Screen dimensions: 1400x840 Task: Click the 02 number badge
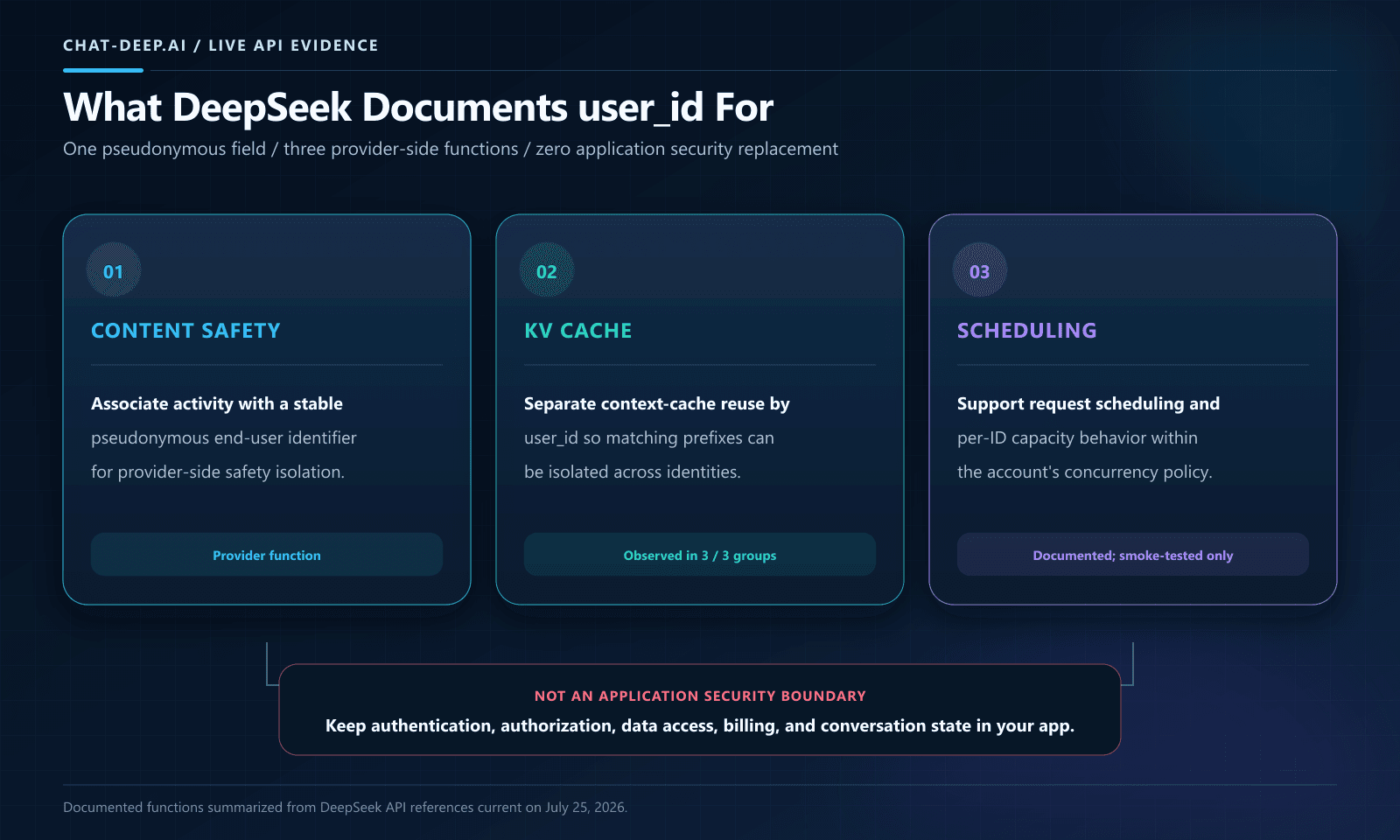tap(547, 270)
